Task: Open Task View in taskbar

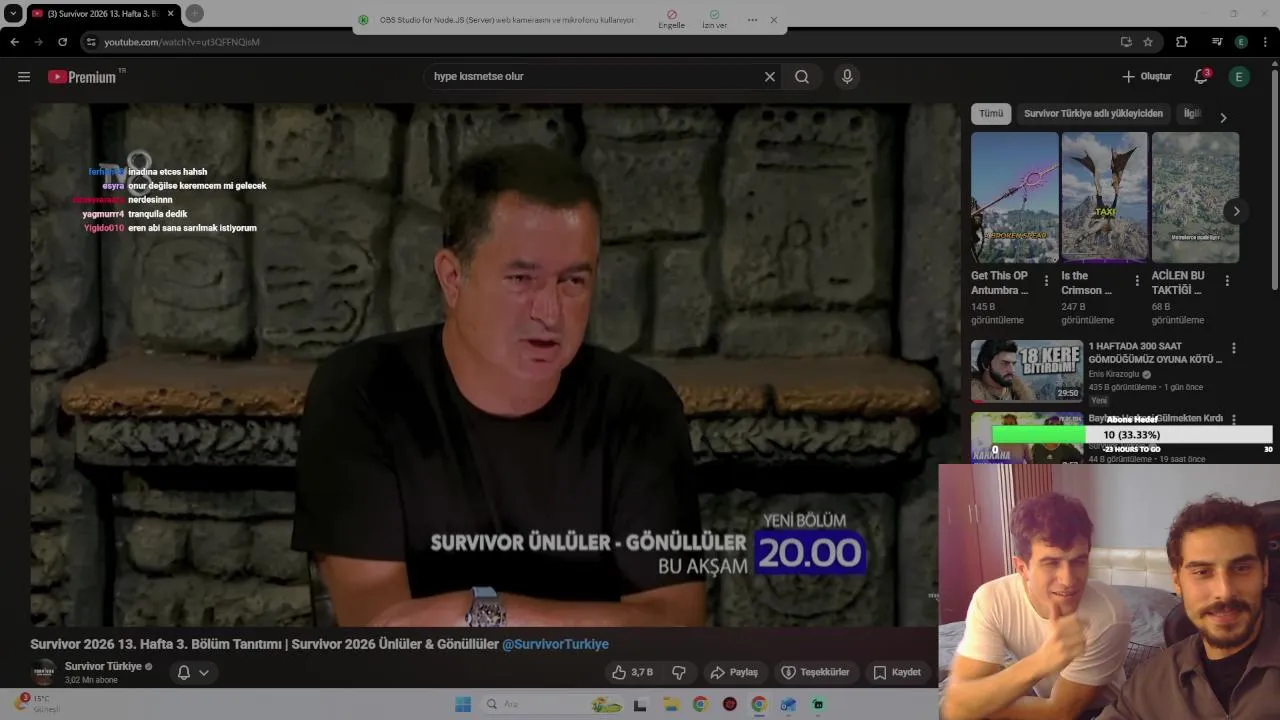Action: pos(640,704)
